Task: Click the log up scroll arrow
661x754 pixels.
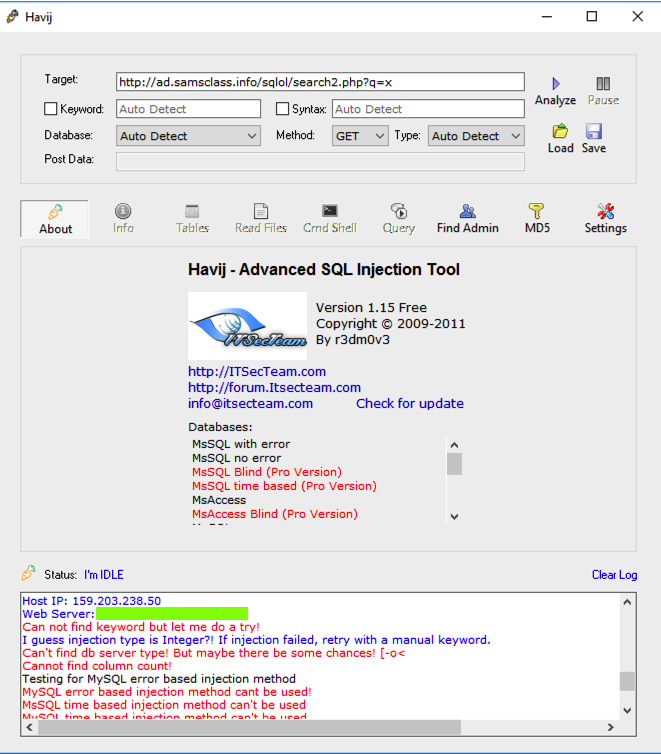Action: (627, 602)
